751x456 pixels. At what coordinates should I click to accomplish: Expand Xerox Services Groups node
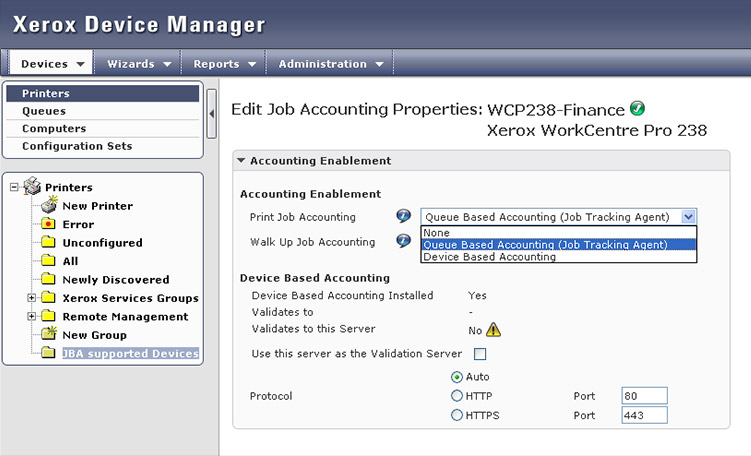[x=32, y=298]
